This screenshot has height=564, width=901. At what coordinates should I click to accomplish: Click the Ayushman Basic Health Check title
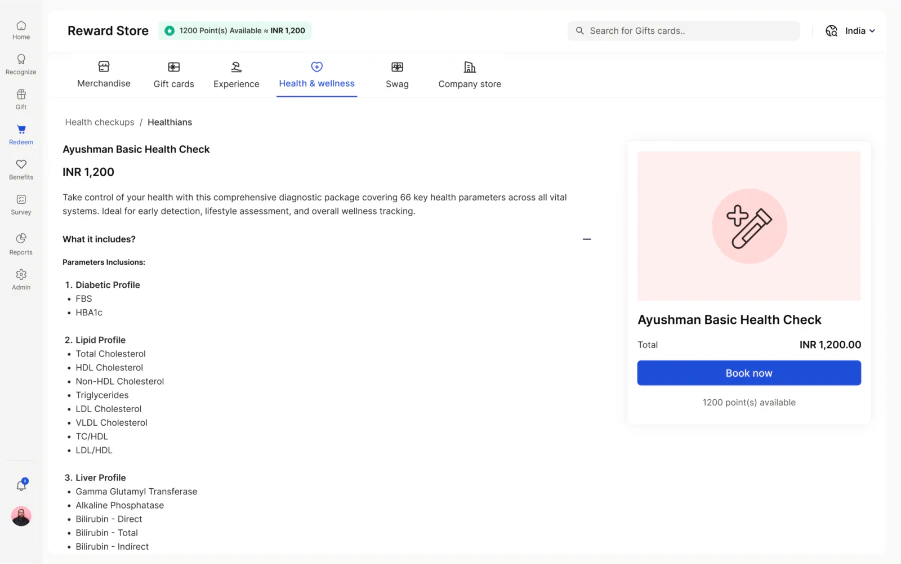pos(136,149)
